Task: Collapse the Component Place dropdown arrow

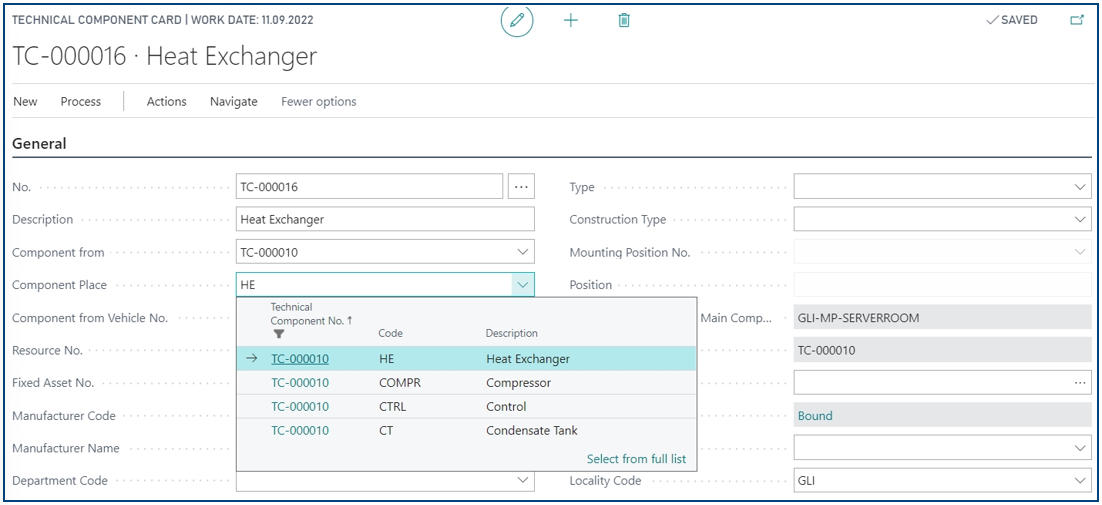Action: (522, 284)
